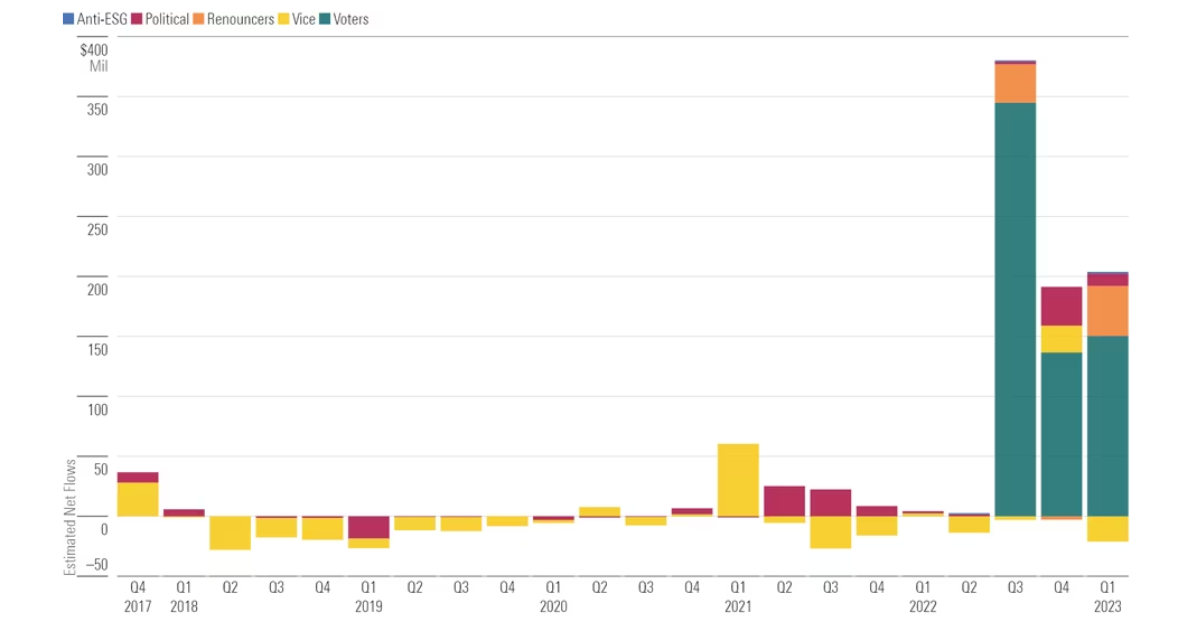This screenshot has width=1200, height=627.
Task: Click the teal Voters bar for Q3 2022
Action: click(1015, 309)
